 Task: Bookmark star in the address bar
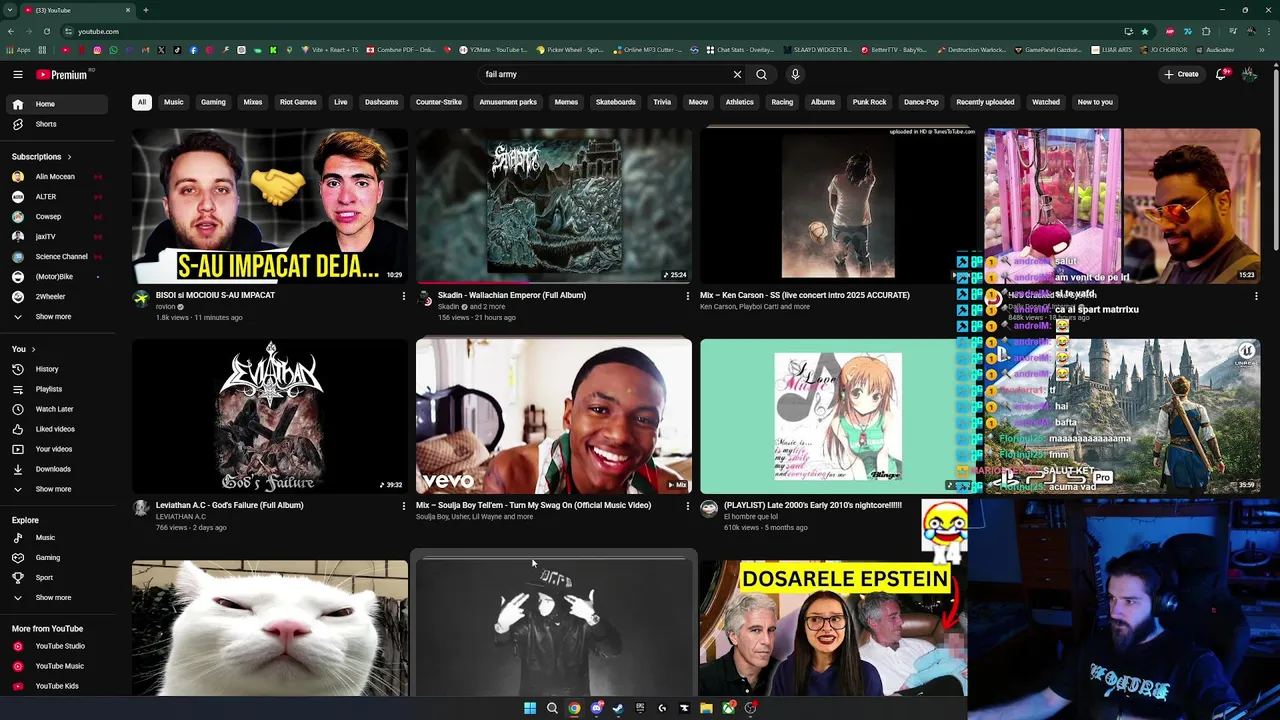(1145, 31)
